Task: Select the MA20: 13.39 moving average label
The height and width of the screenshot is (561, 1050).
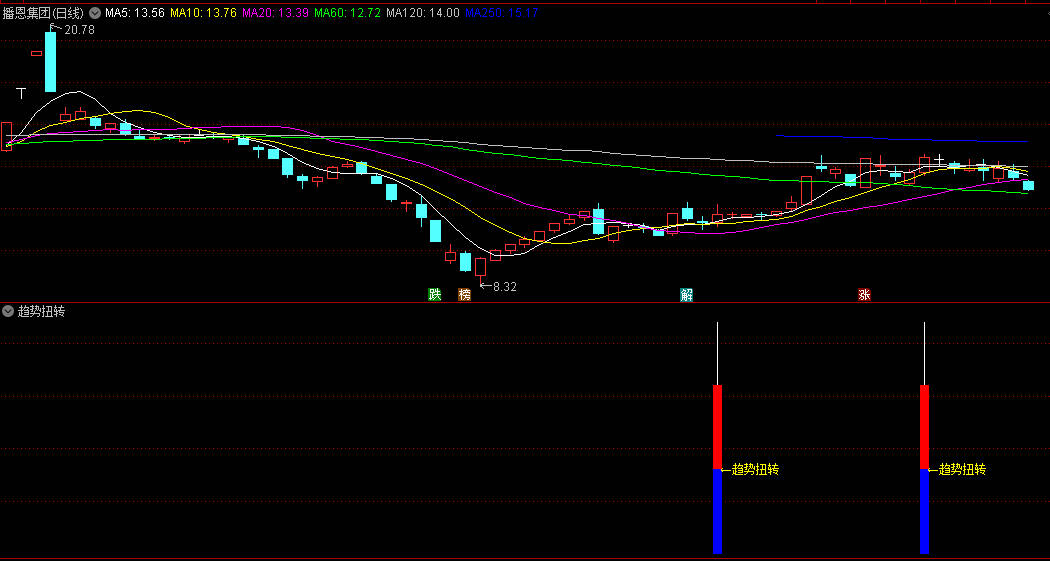Action: tap(275, 13)
